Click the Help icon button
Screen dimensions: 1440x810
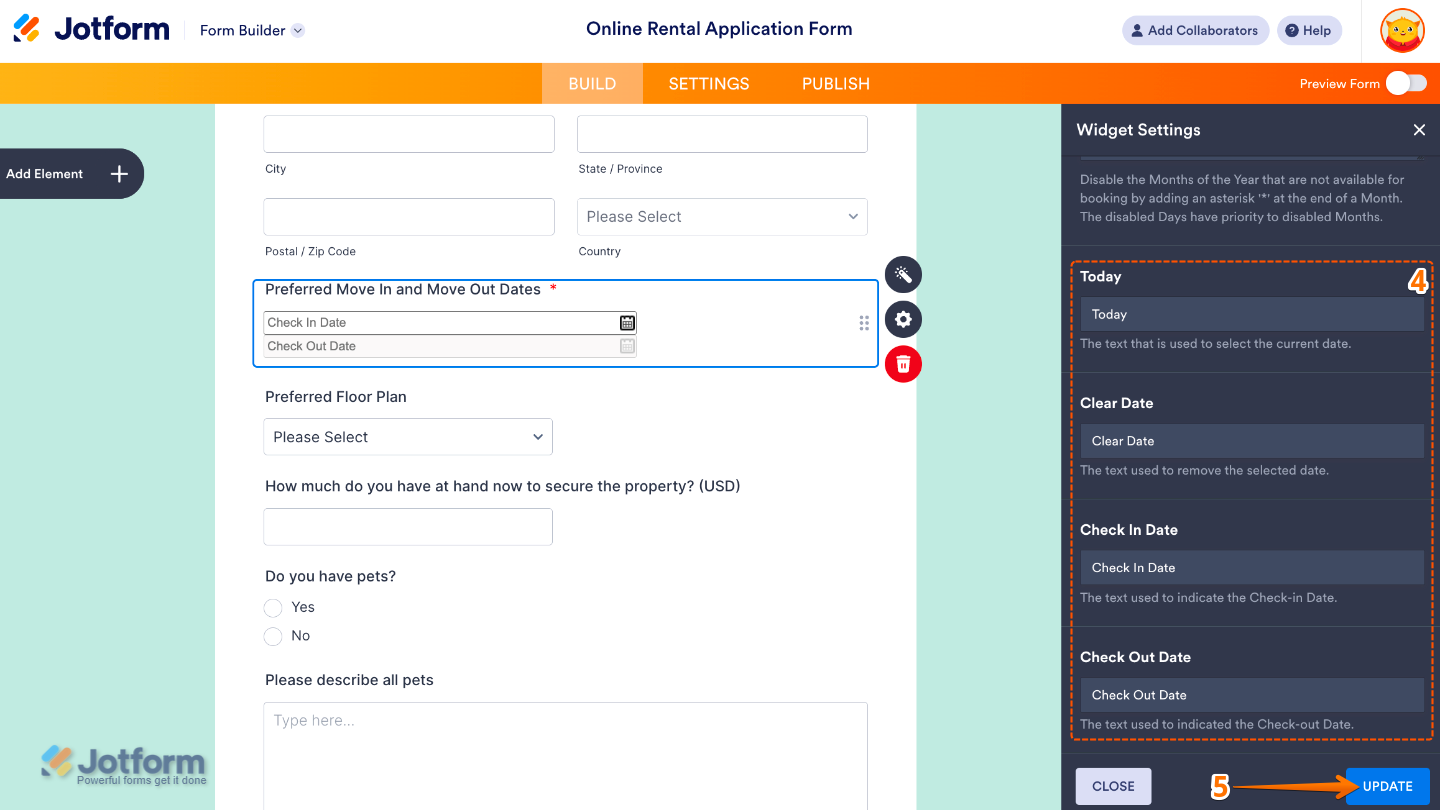pyautogui.click(x=1309, y=30)
